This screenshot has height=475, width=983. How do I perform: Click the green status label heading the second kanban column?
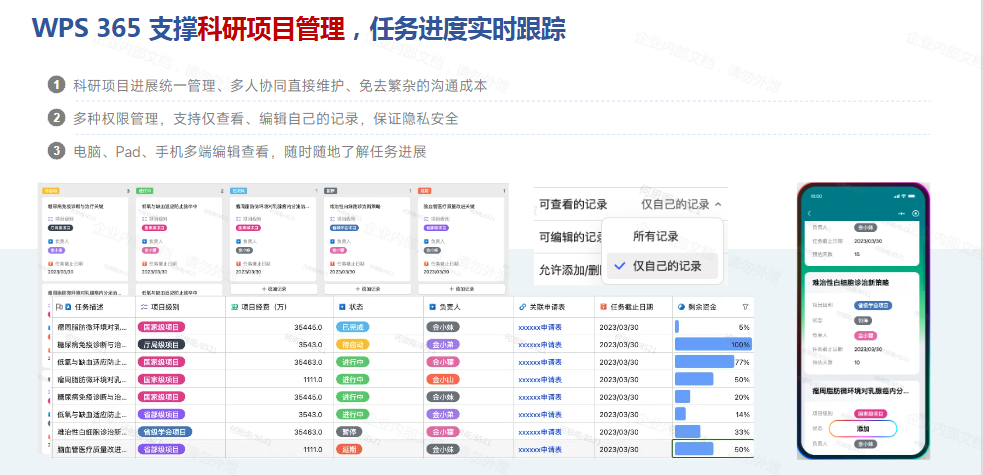[144, 191]
